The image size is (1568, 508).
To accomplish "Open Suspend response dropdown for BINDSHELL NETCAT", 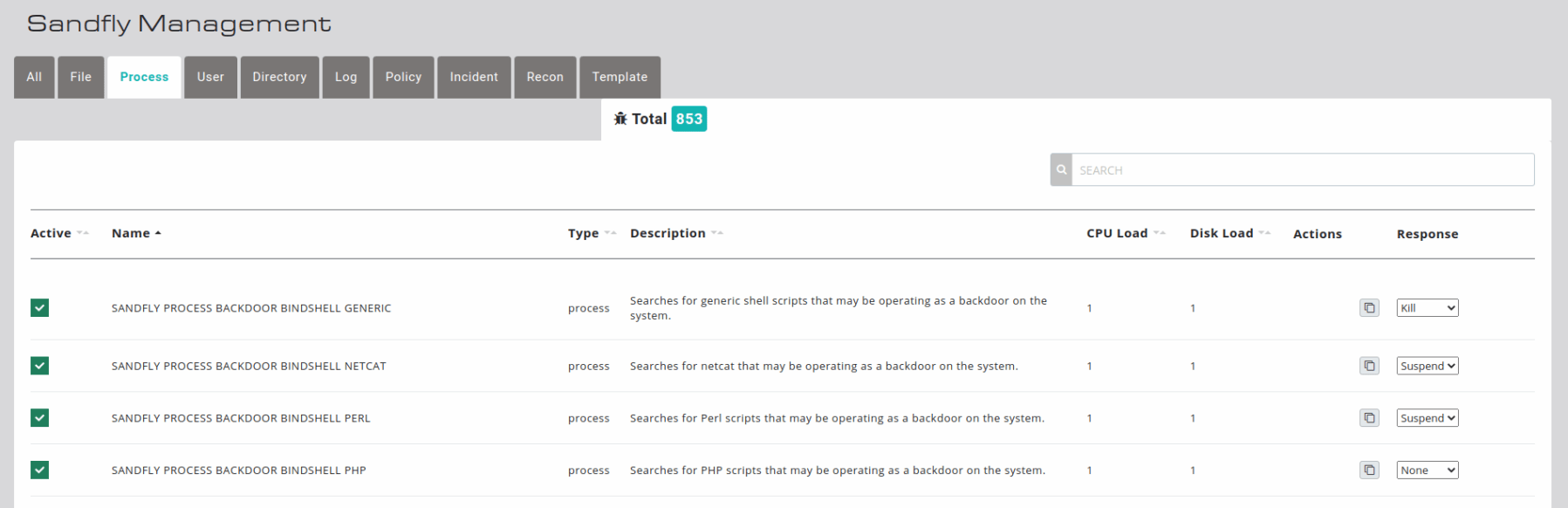I will 1428,366.
